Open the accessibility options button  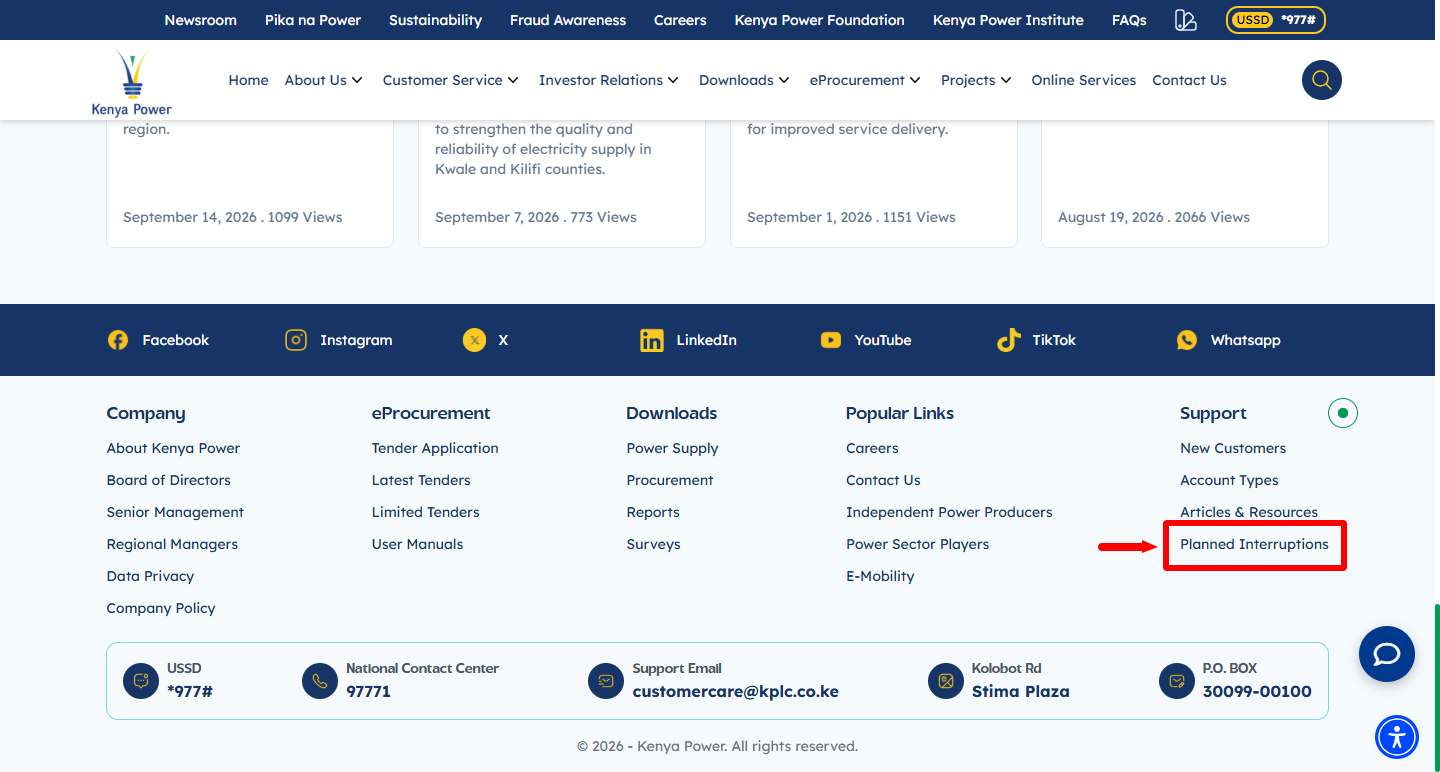tap(1397, 737)
